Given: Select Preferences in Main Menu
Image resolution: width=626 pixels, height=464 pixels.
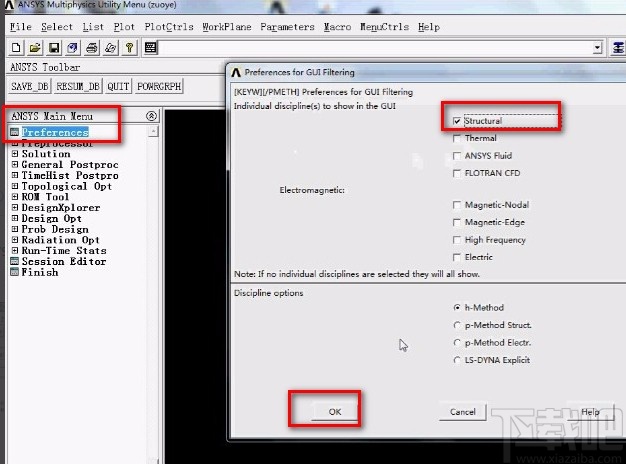Looking at the screenshot, I should coord(55,132).
